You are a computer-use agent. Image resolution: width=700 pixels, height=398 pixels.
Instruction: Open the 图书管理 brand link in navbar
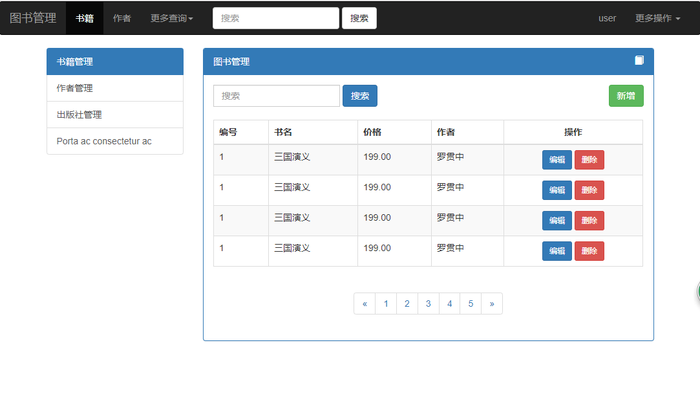(33, 18)
